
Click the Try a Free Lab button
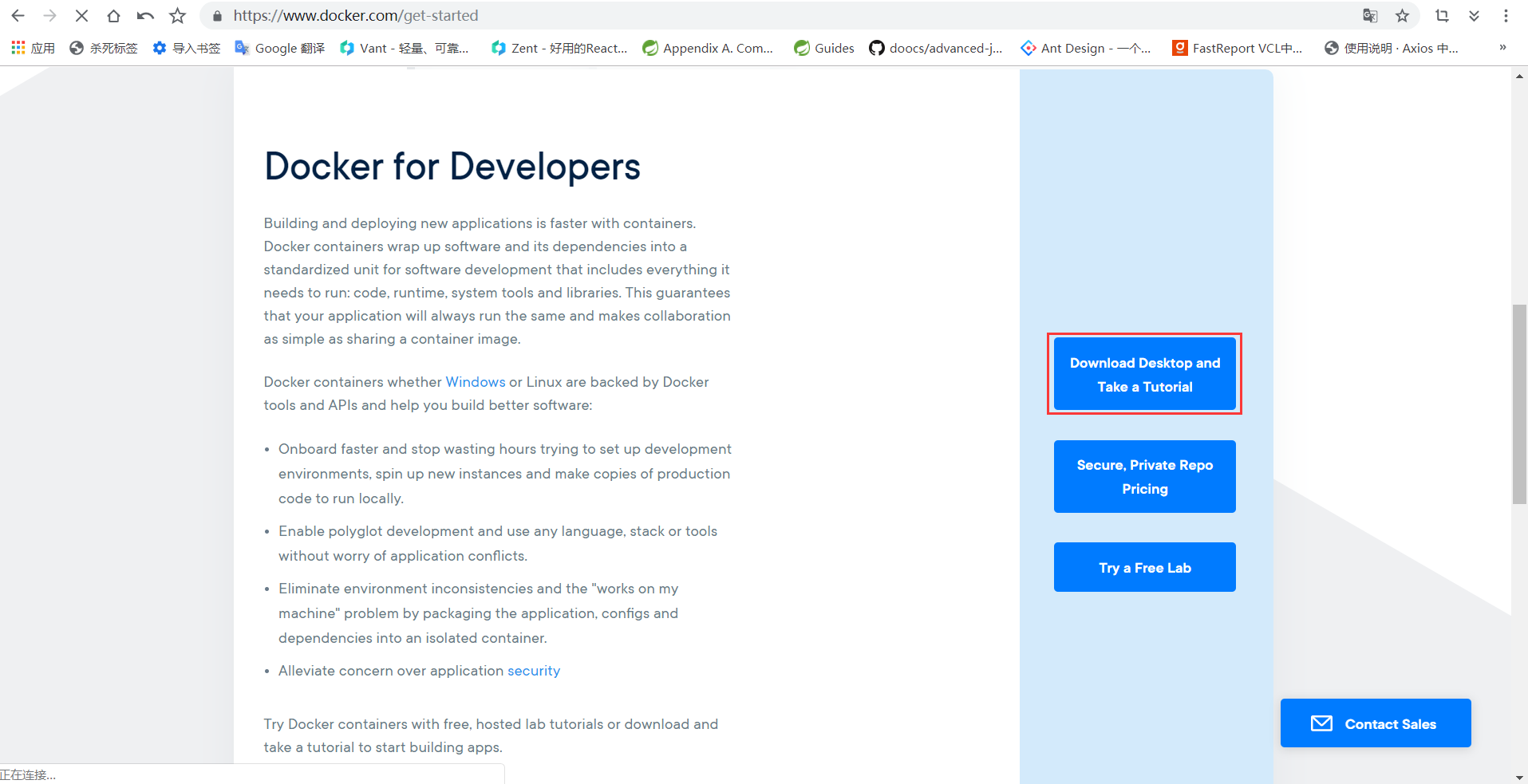(x=1144, y=567)
